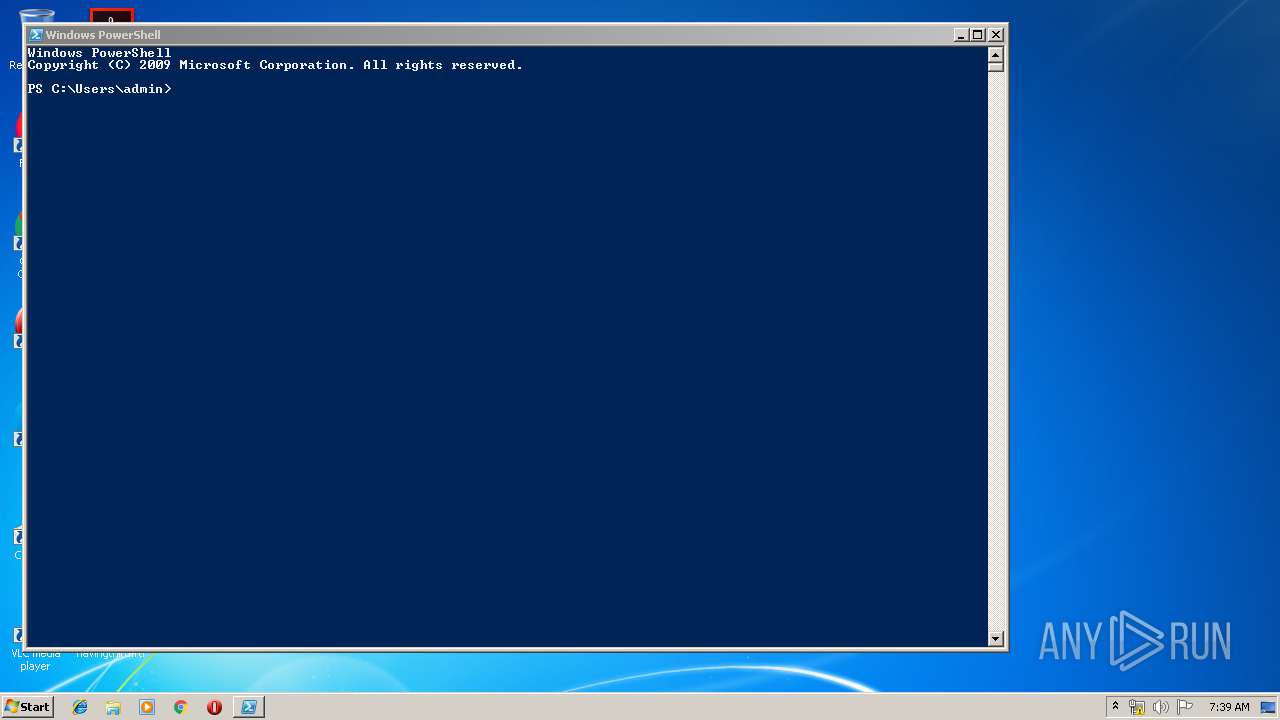Minimize the PowerShell window
Viewport: 1280px width, 720px height.
[961, 34]
